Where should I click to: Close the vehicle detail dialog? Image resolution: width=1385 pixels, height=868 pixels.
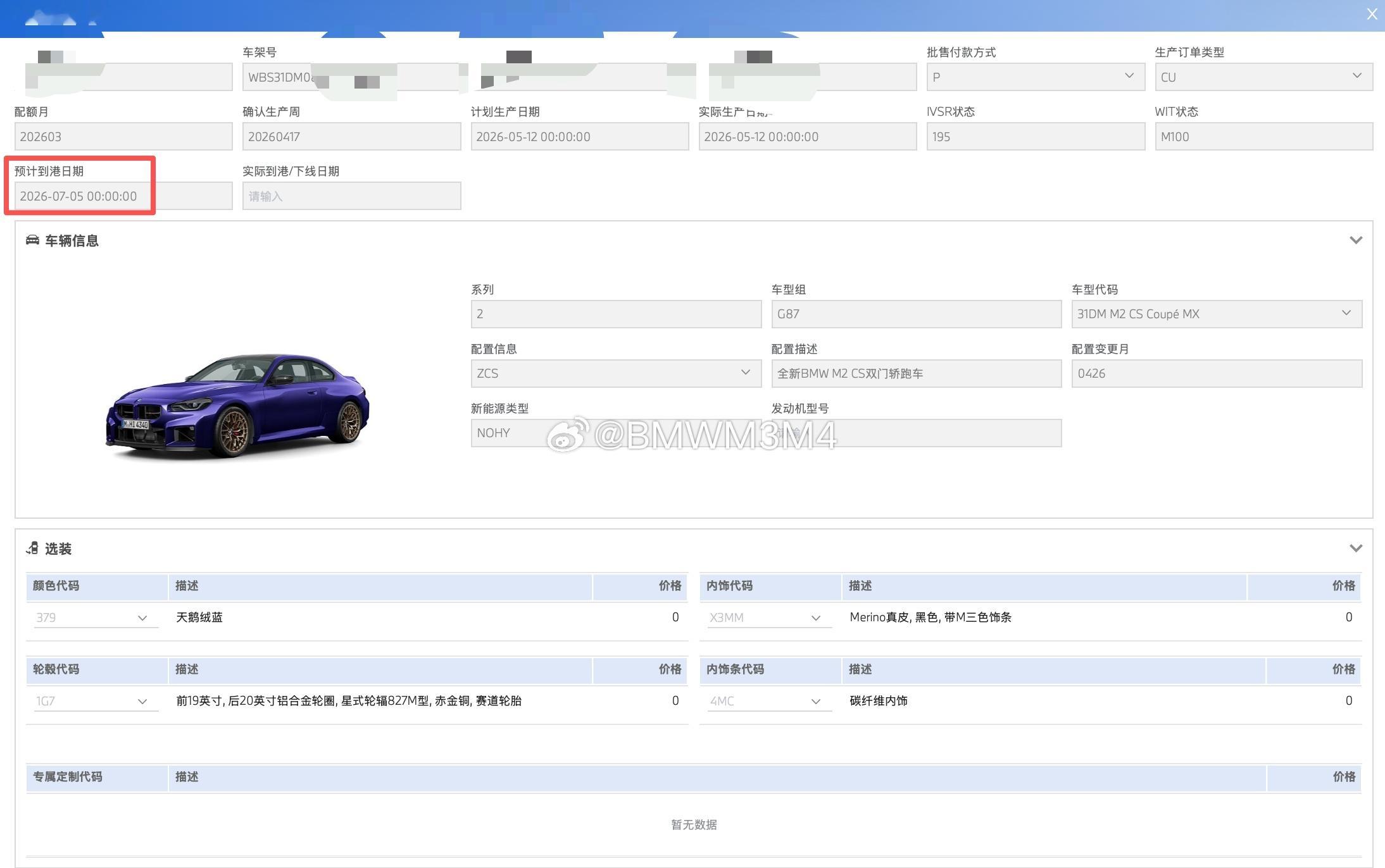pos(1372,14)
